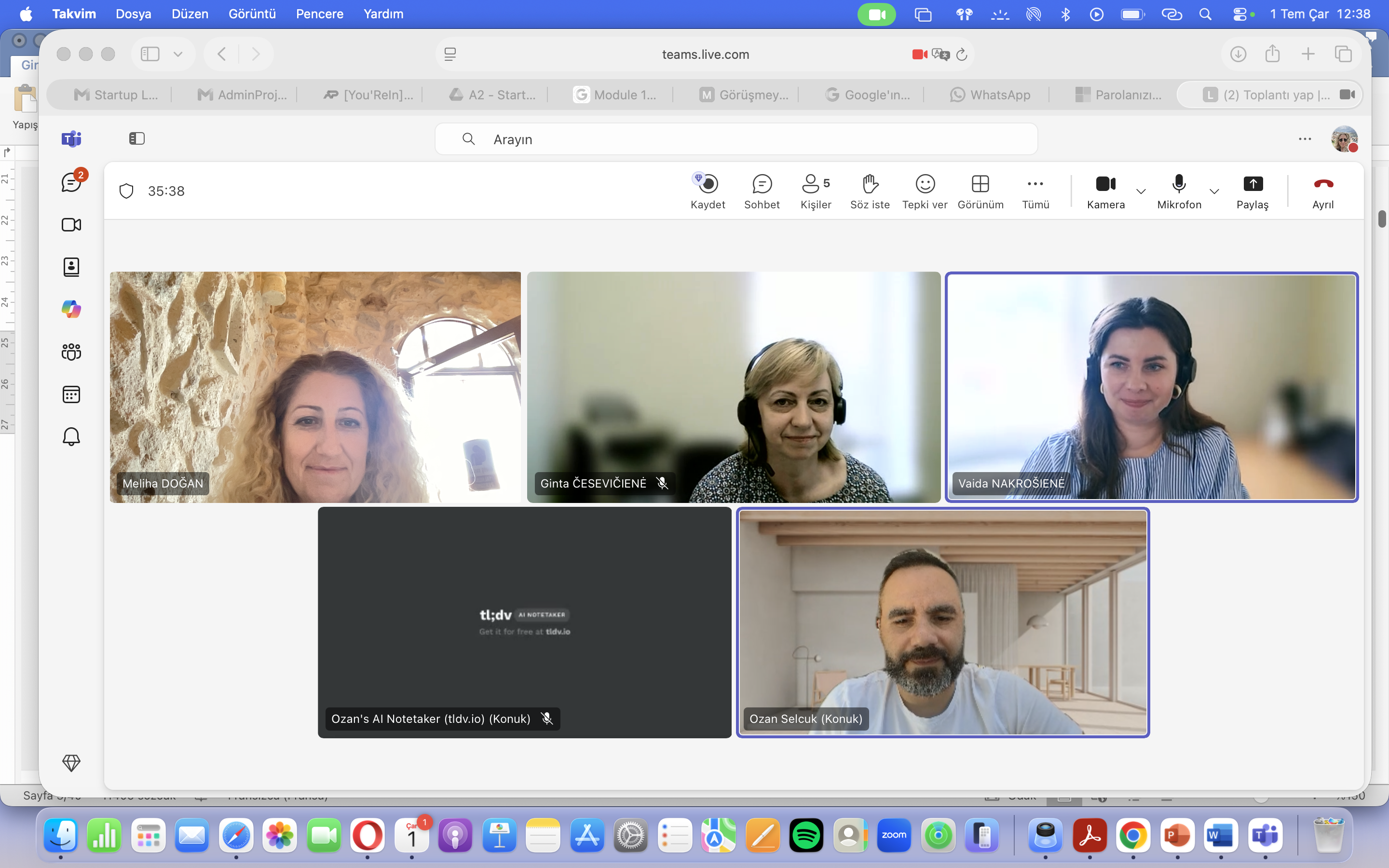Screen dimensions: 1389x868
Task: Open the Kişiler participants panel
Action: point(816,191)
